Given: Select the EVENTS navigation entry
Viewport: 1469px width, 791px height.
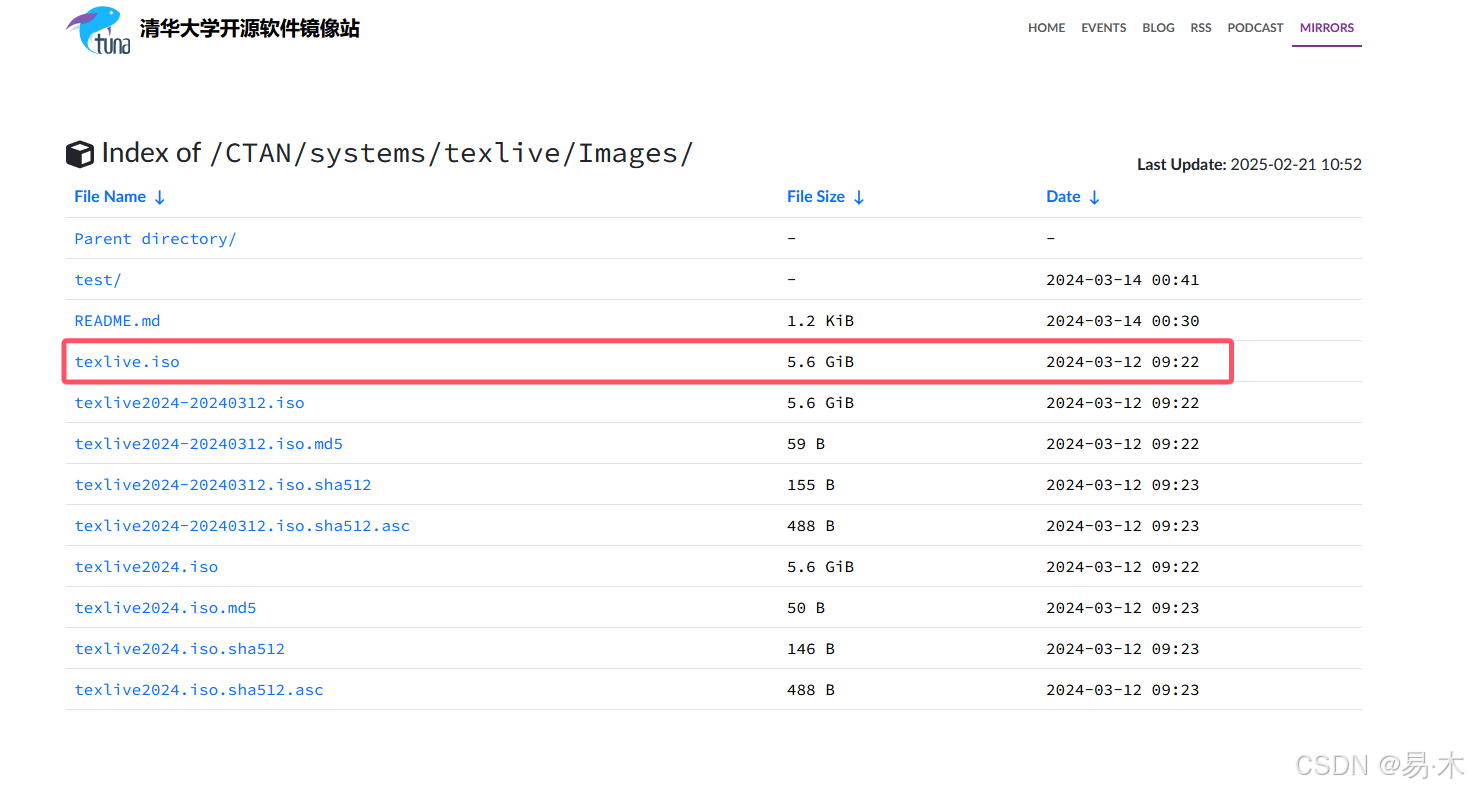Looking at the screenshot, I should pos(1103,27).
